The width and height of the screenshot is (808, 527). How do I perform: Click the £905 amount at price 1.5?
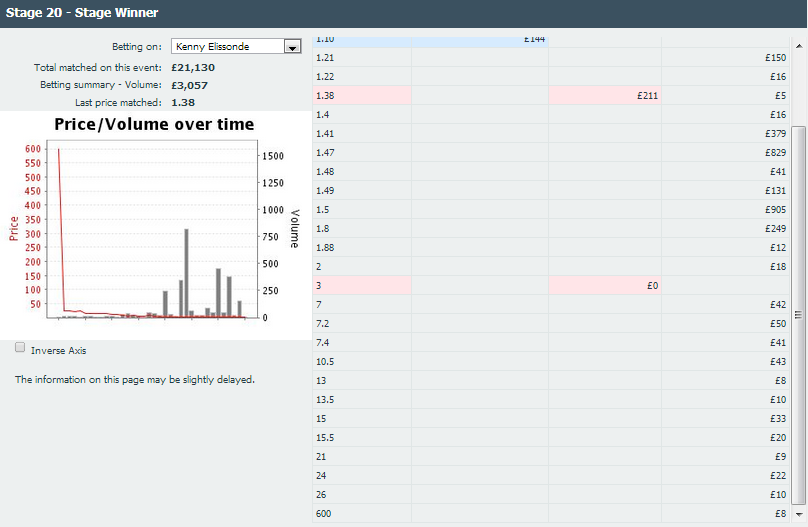[772, 210]
